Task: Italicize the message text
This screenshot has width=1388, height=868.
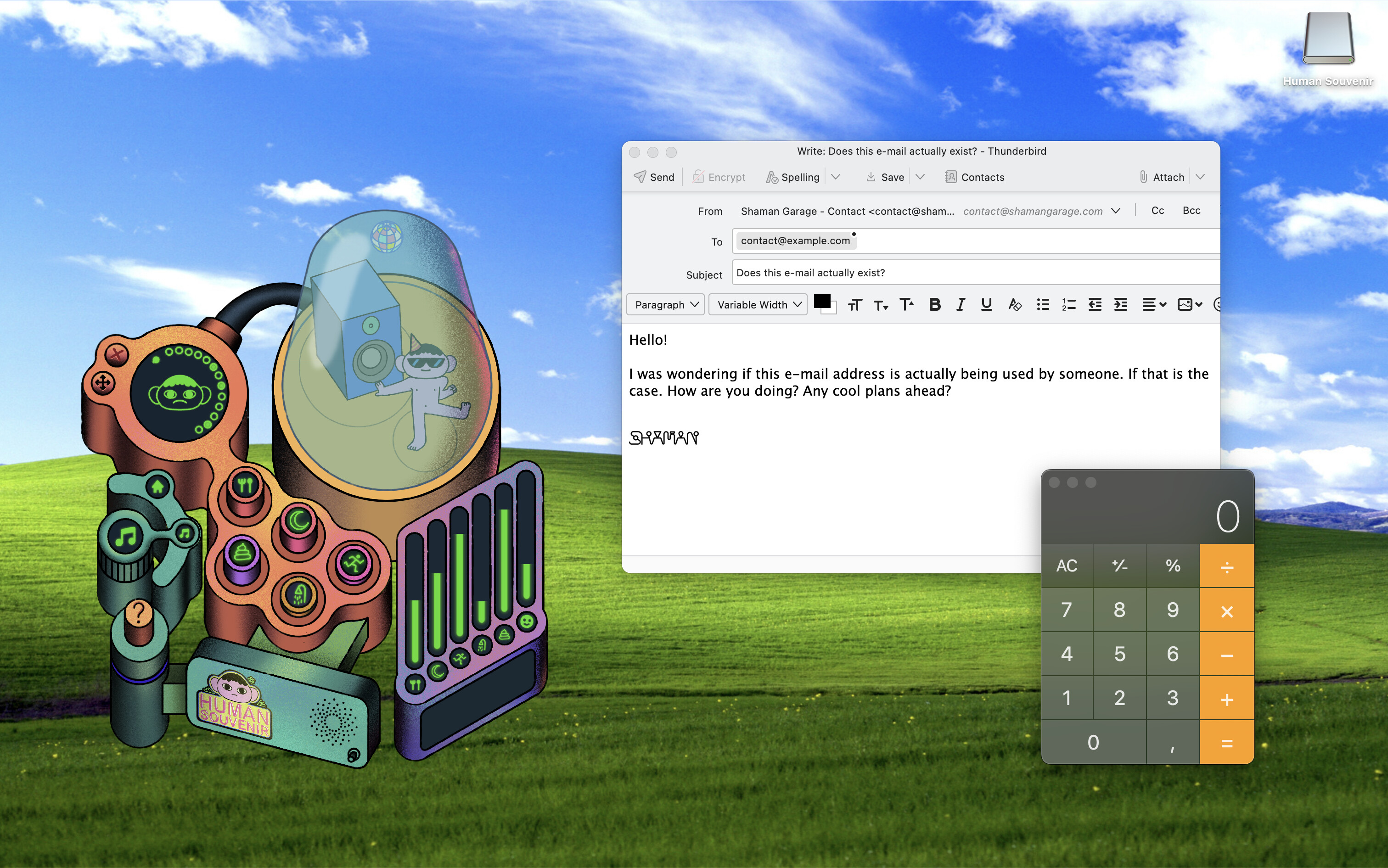Action: (960, 304)
